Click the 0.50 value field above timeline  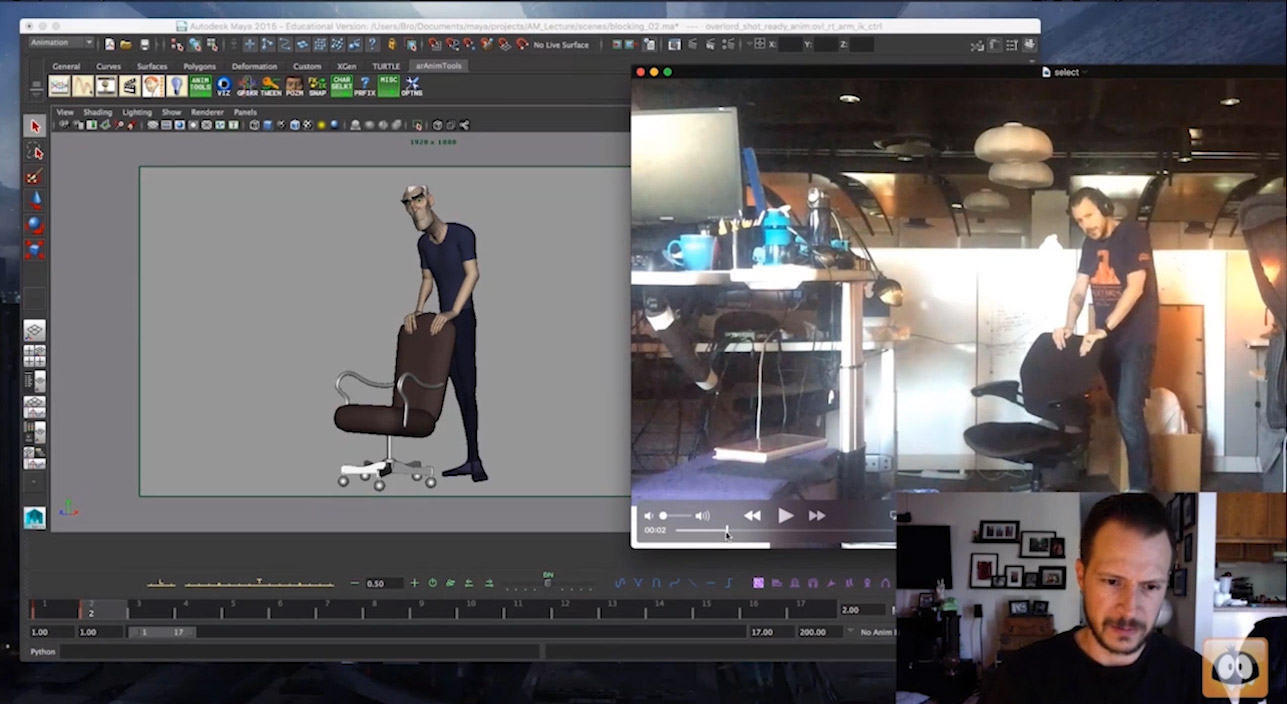[384, 583]
